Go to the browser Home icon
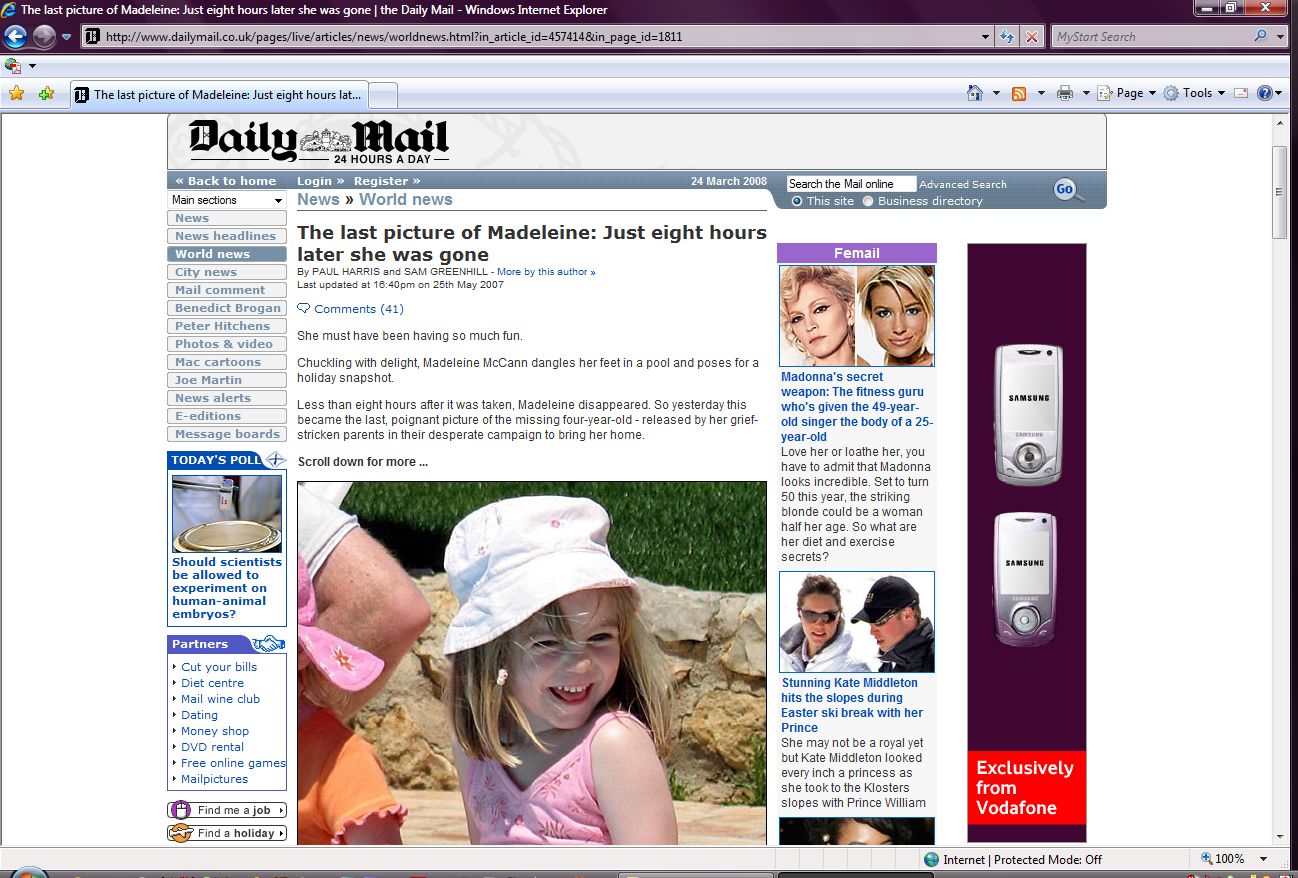 pyautogui.click(x=974, y=93)
